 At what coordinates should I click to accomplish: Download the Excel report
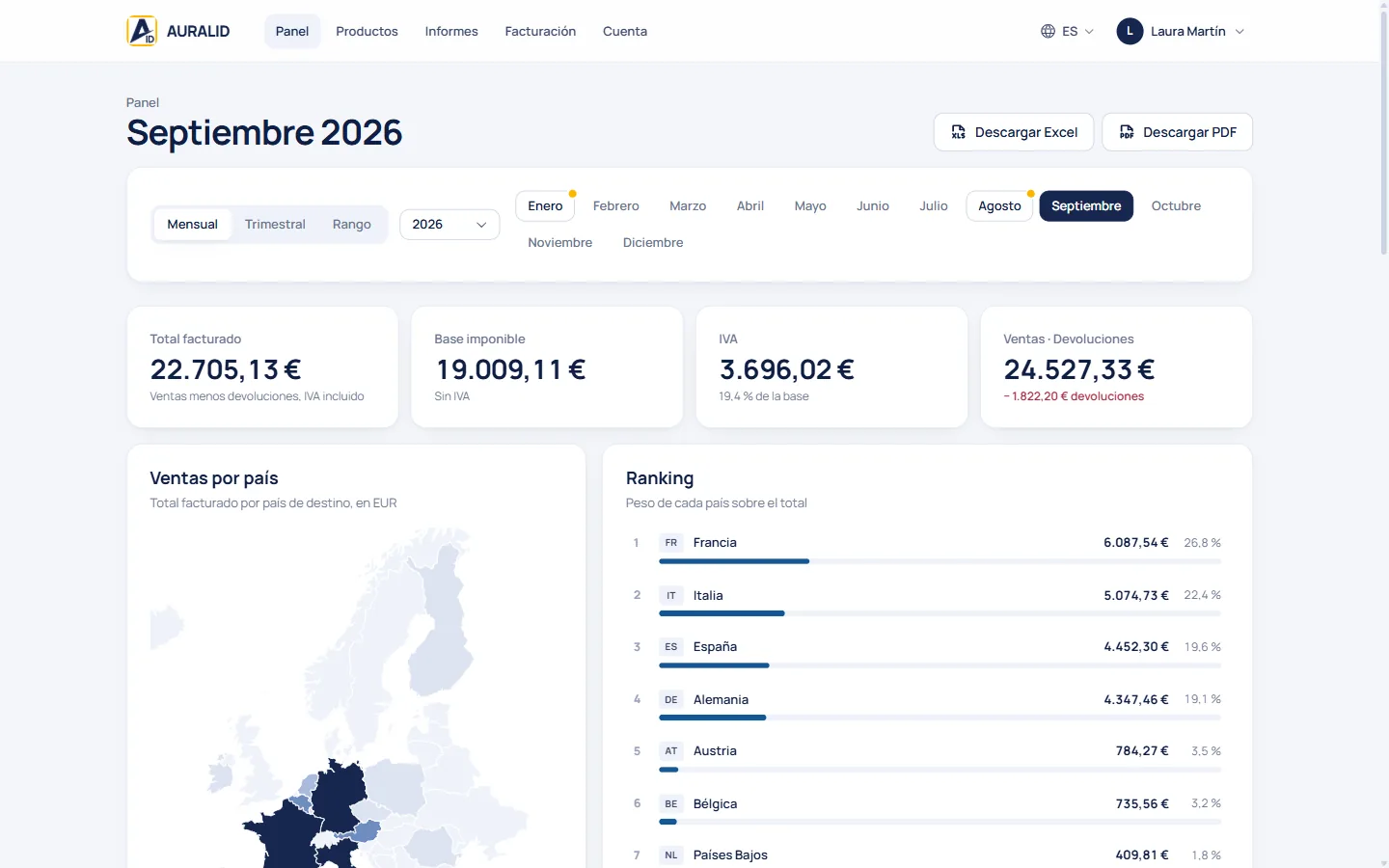click(x=1014, y=132)
